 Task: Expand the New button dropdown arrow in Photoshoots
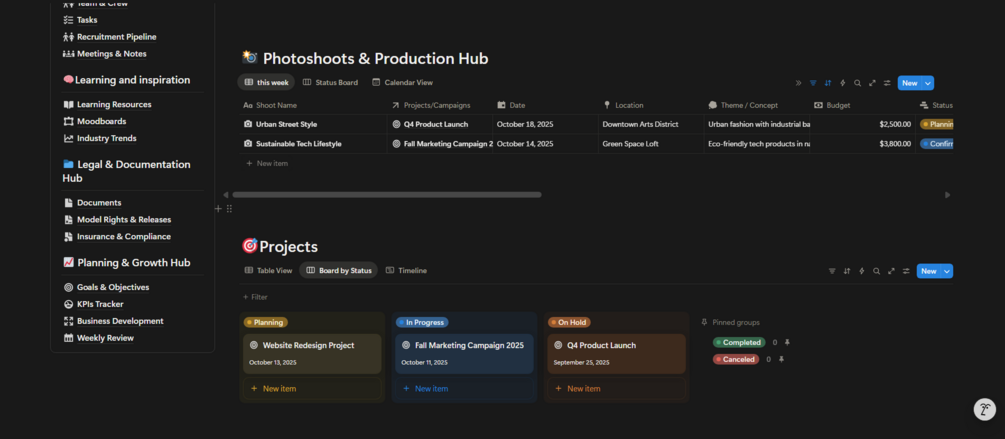click(x=928, y=83)
